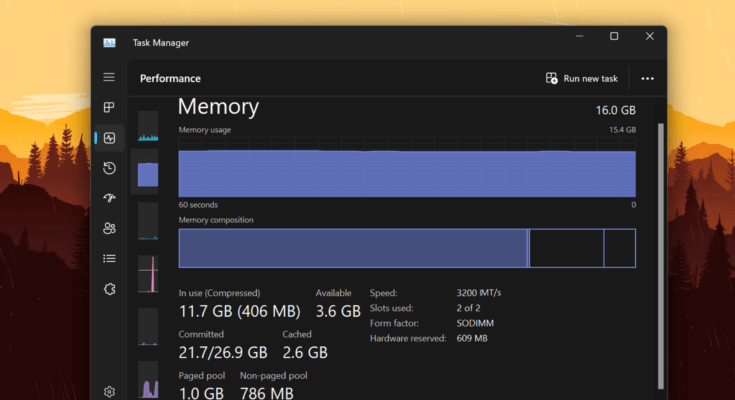Click the 3200 MT/s speed value
The height and width of the screenshot is (400, 735).
[x=479, y=293]
